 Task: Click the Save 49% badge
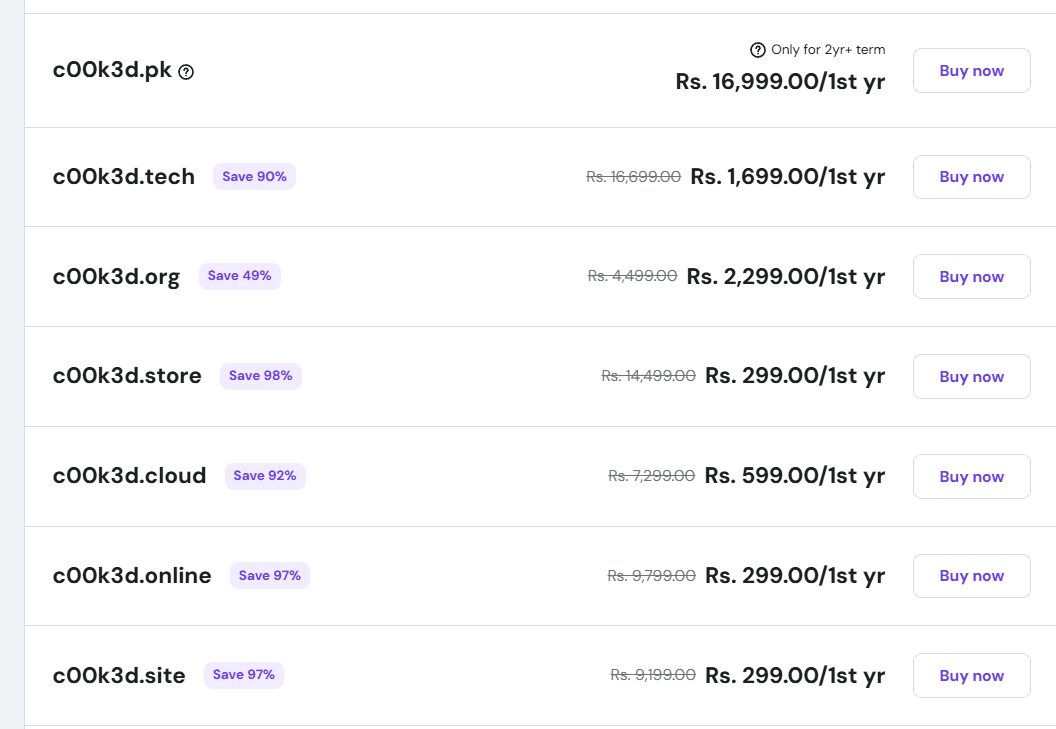(239, 276)
